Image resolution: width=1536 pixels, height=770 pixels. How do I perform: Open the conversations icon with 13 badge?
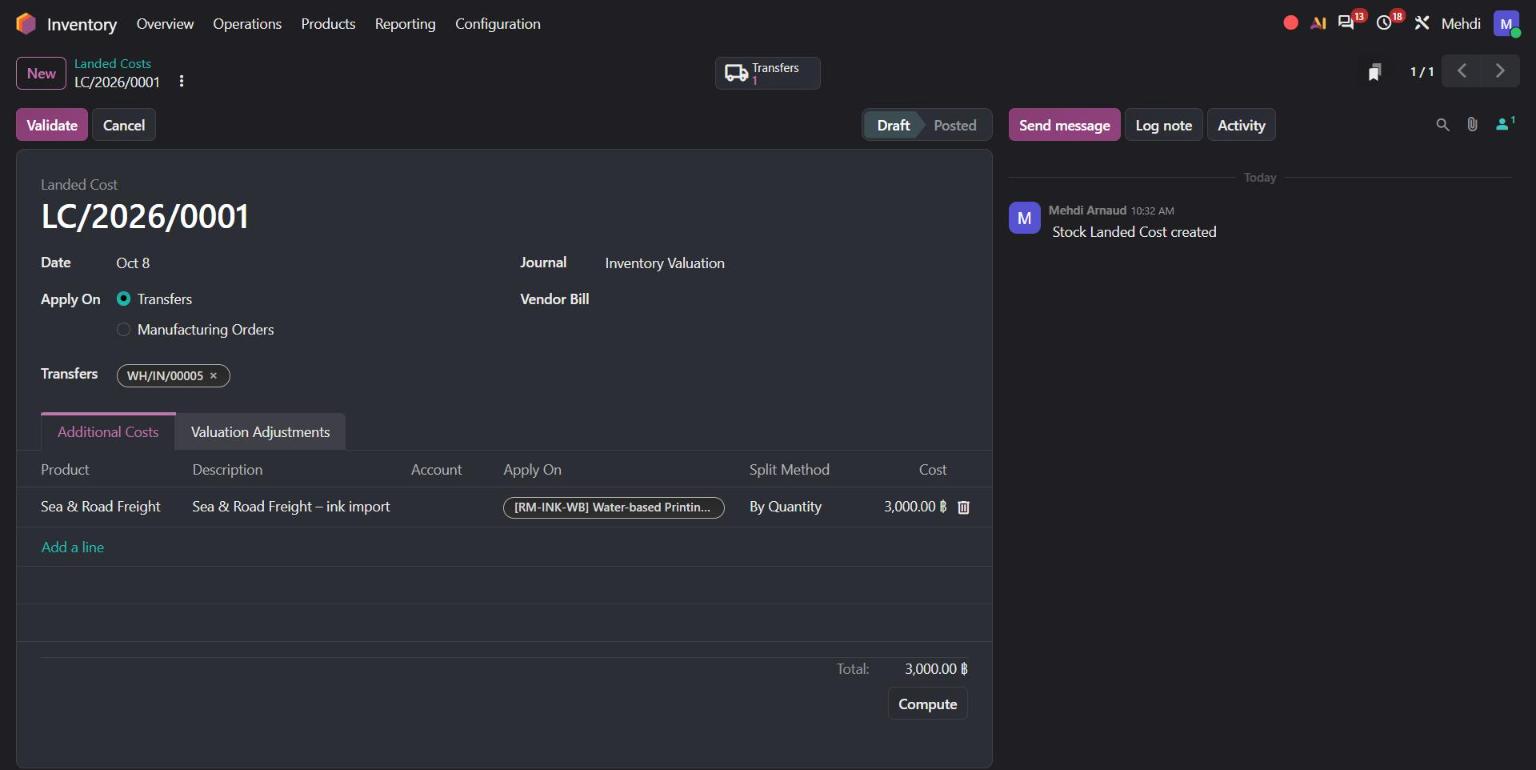1346,23
